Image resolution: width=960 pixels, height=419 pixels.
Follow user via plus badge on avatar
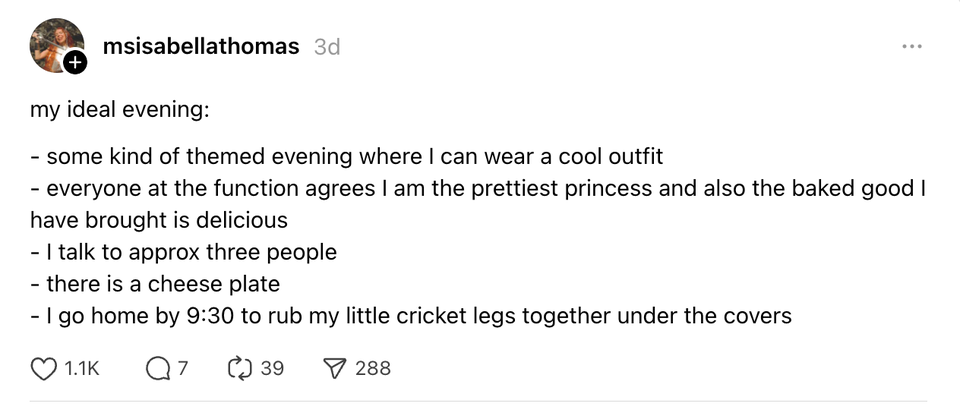coord(75,63)
